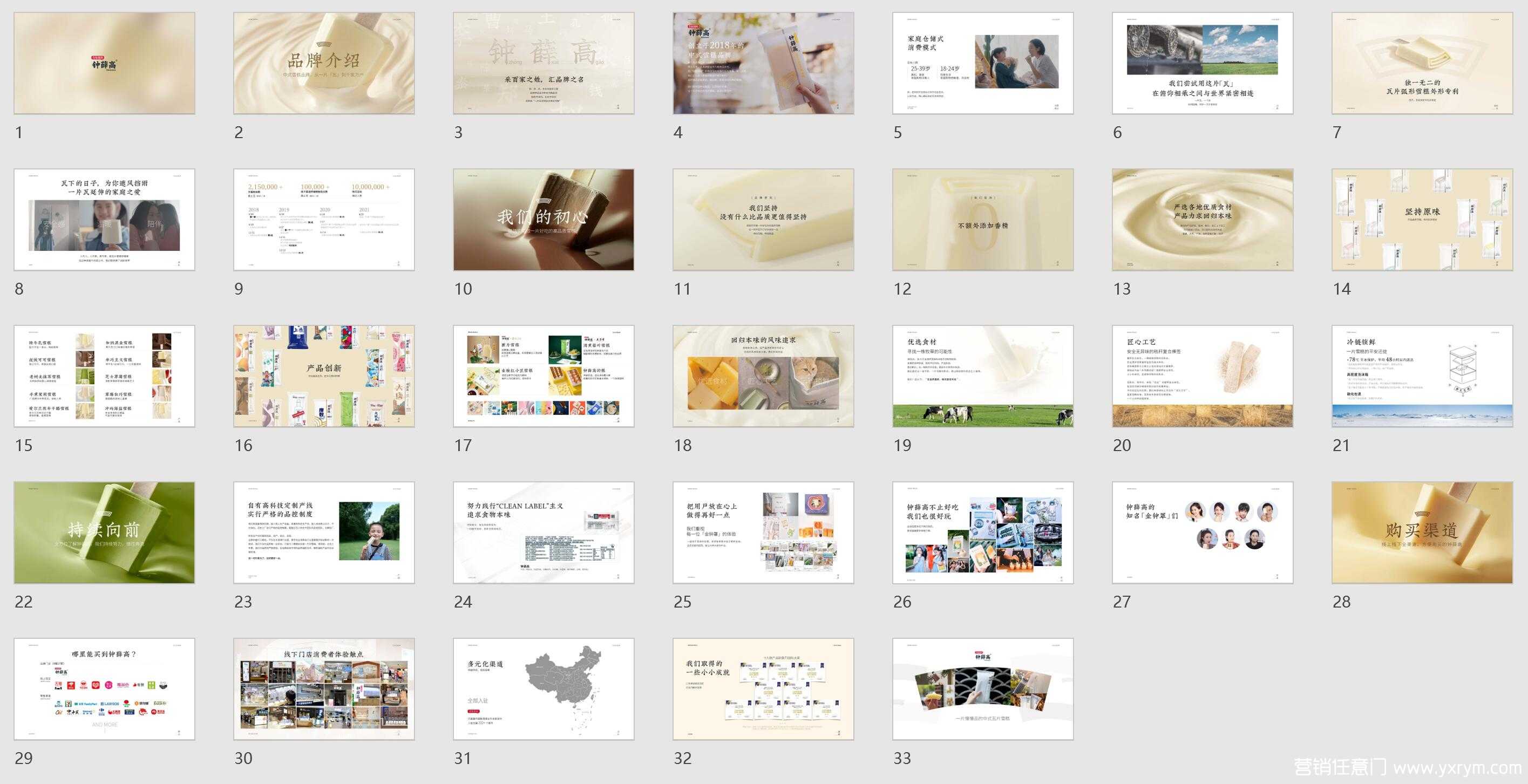This screenshot has width=1528, height=784.
Task: Select slide 12 reading 不额外添加香精
Action: 983,220
